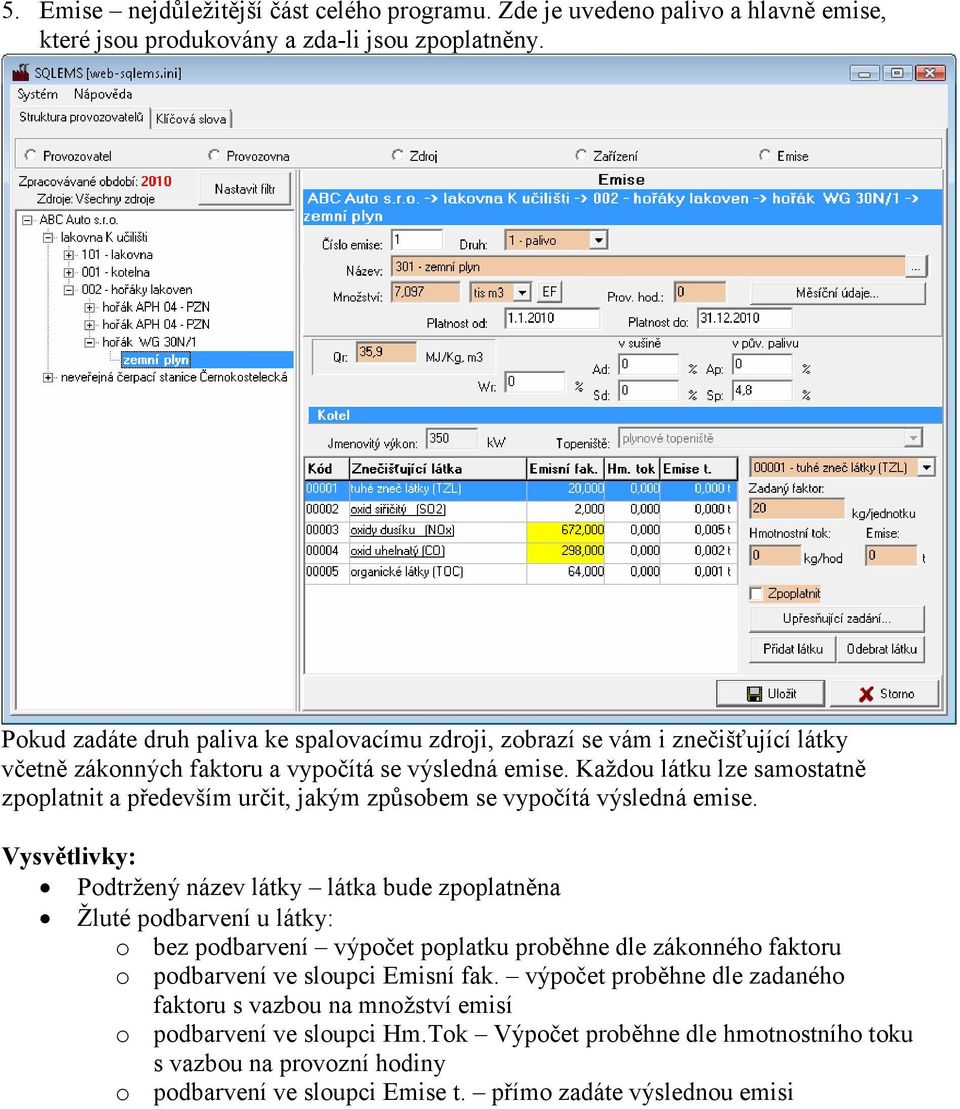
Task: Collapse the lakovna K učilišti node
Action: click(x=48, y=238)
